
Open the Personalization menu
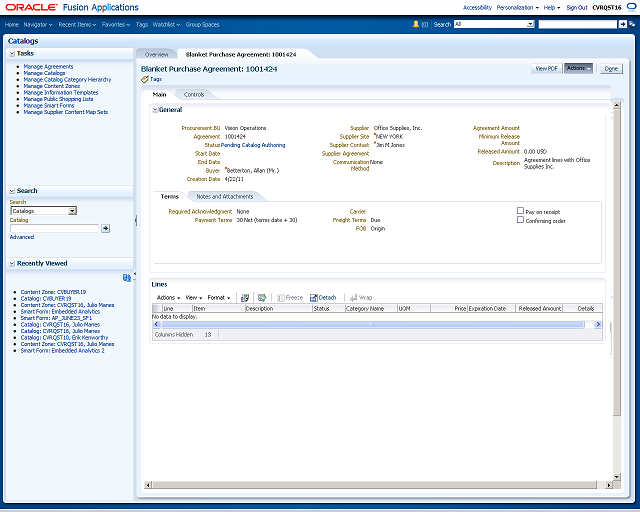click(x=518, y=7)
